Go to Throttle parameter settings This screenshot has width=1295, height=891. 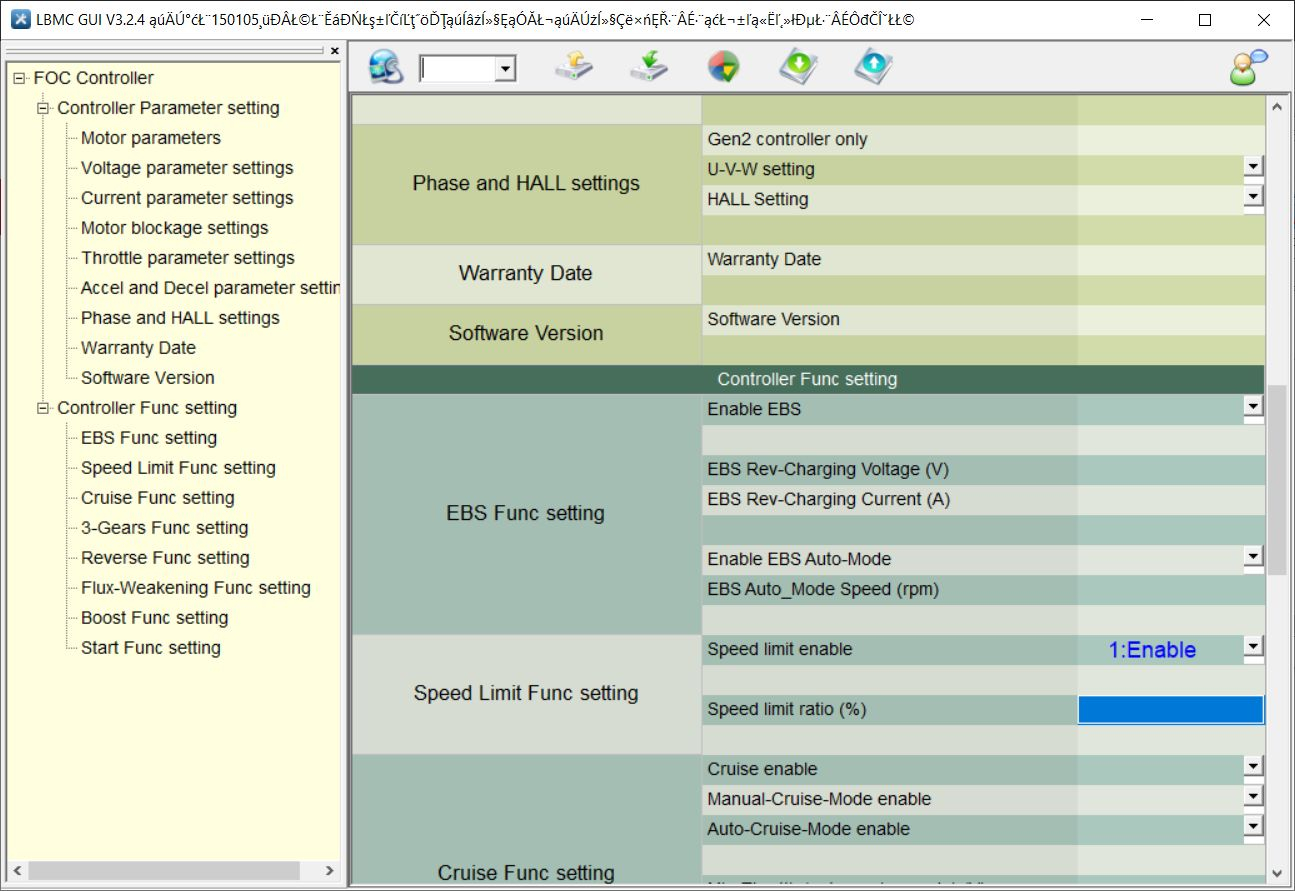(187, 258)
